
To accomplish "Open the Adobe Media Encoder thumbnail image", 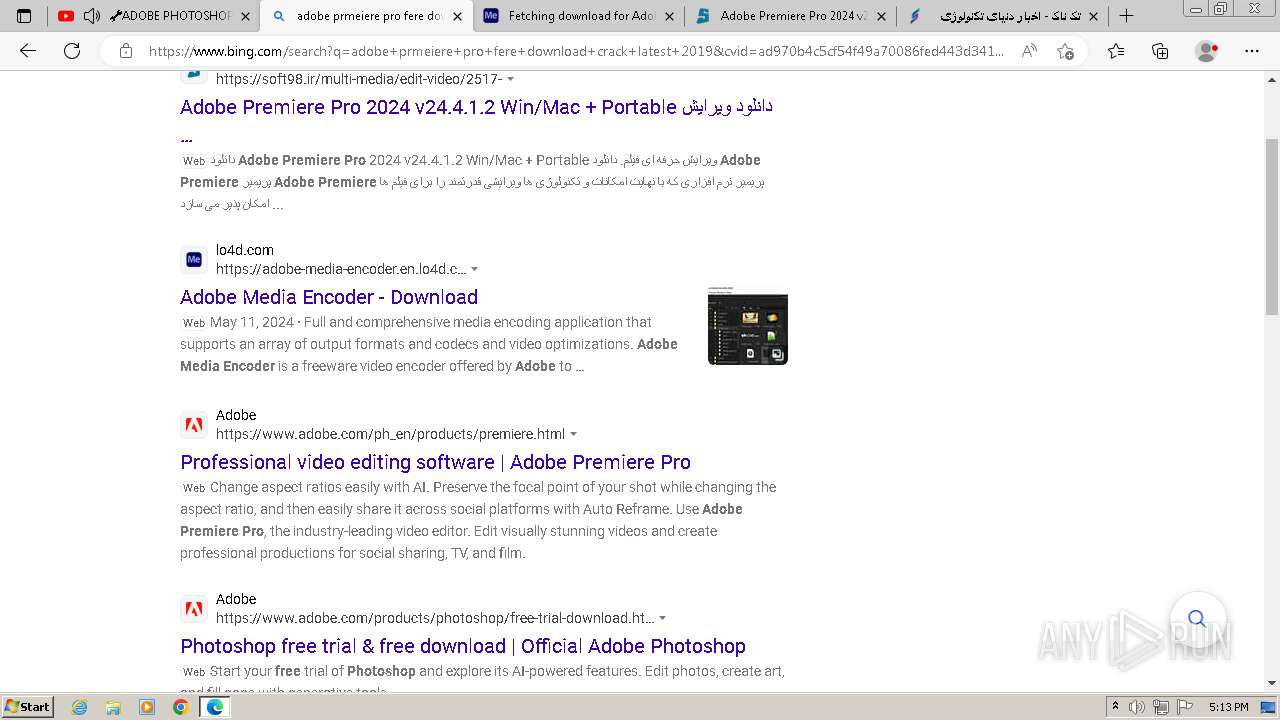I will 748,325.
